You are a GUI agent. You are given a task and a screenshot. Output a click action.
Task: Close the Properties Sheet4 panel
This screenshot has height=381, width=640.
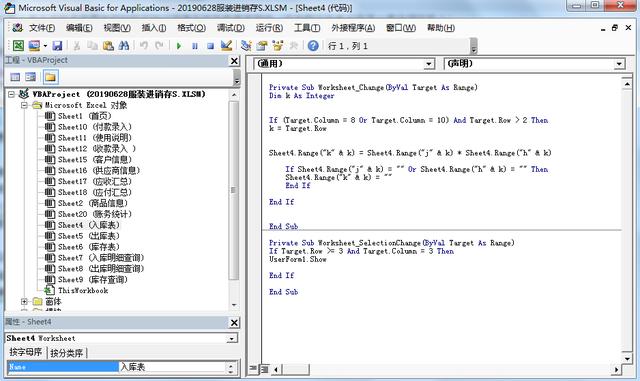pyautogui.click(x=234, y=323)
